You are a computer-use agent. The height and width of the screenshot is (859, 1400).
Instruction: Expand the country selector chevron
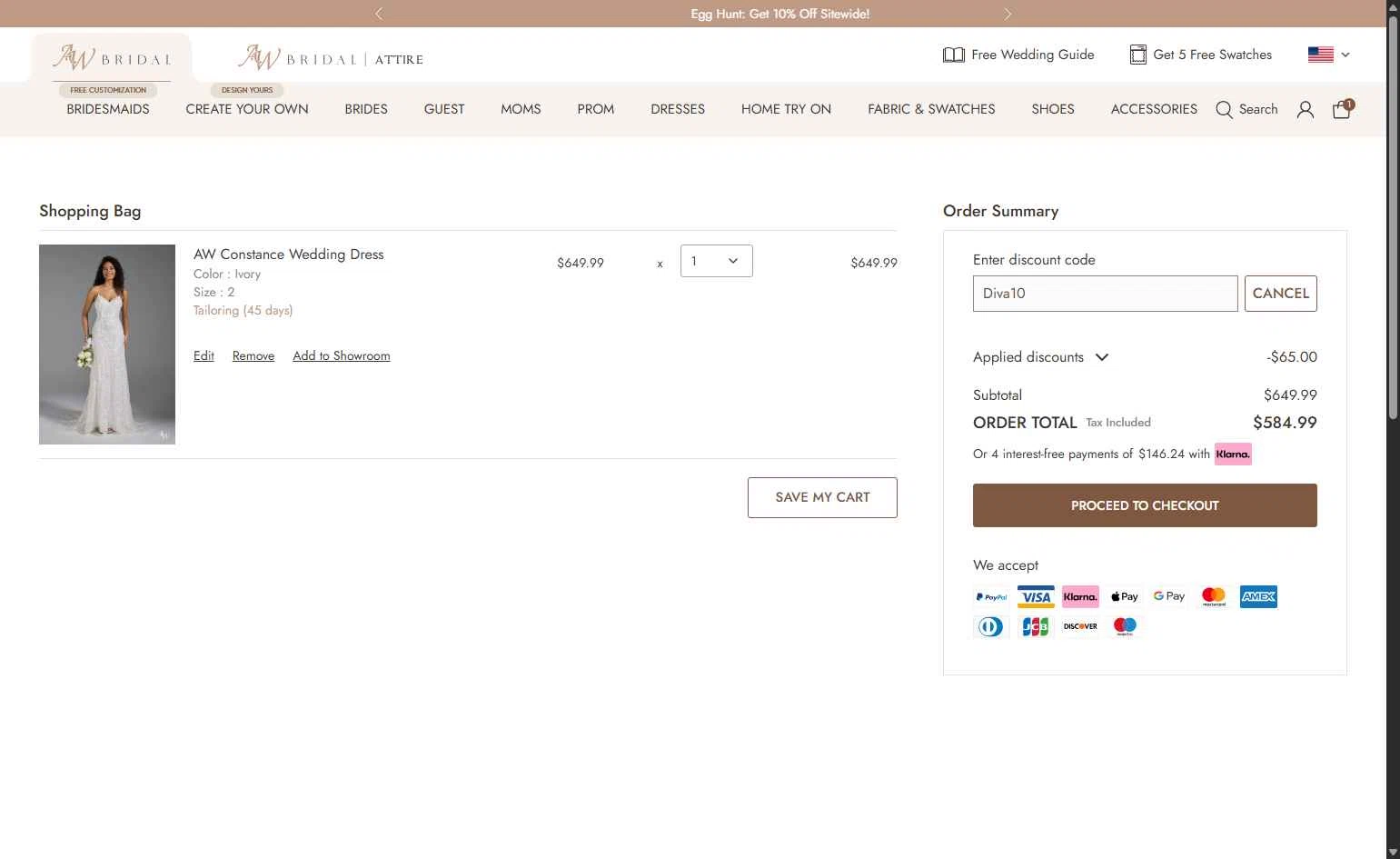tap(1345, 55)
